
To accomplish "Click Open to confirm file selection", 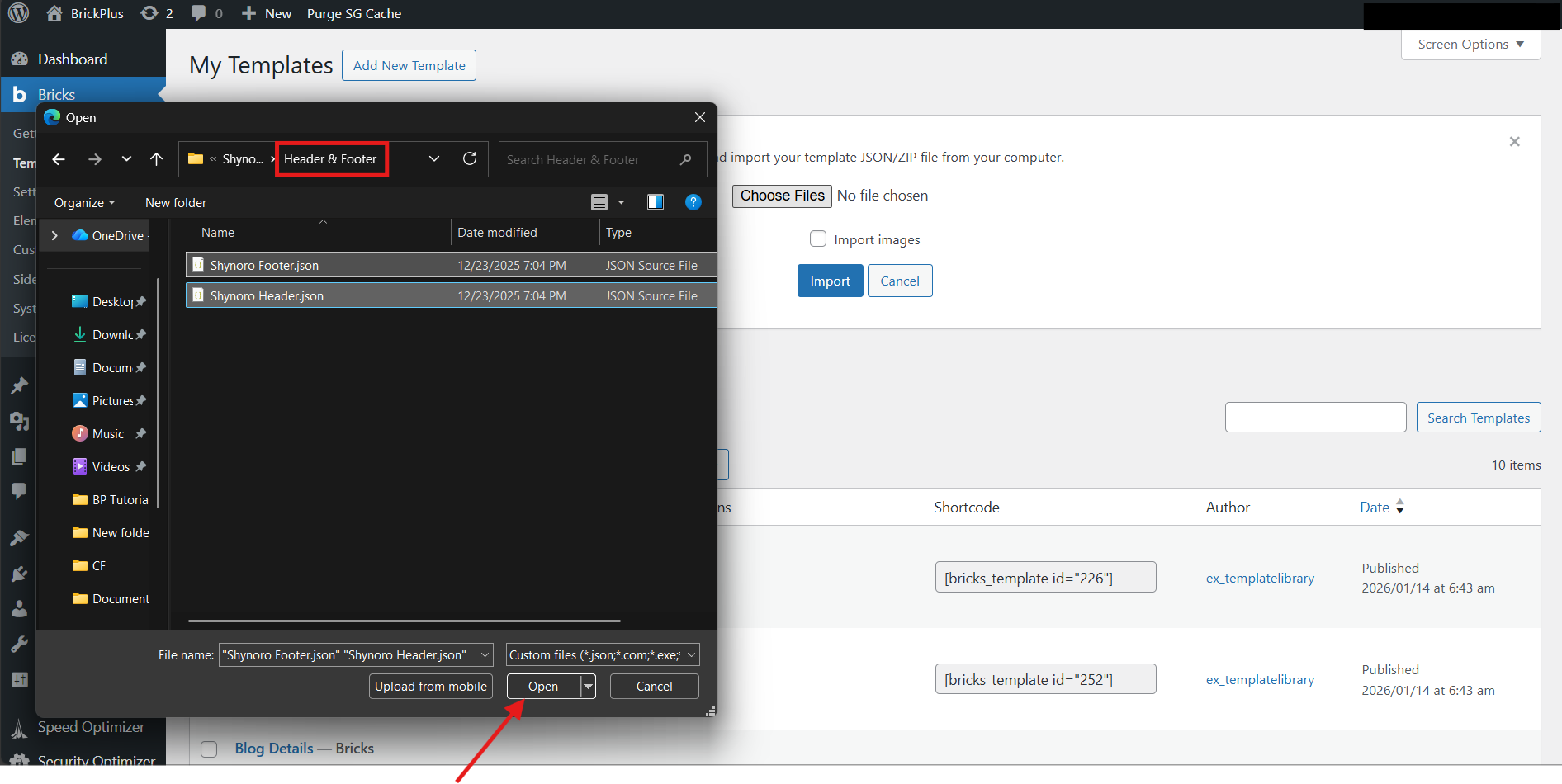I will coord(543,686).
